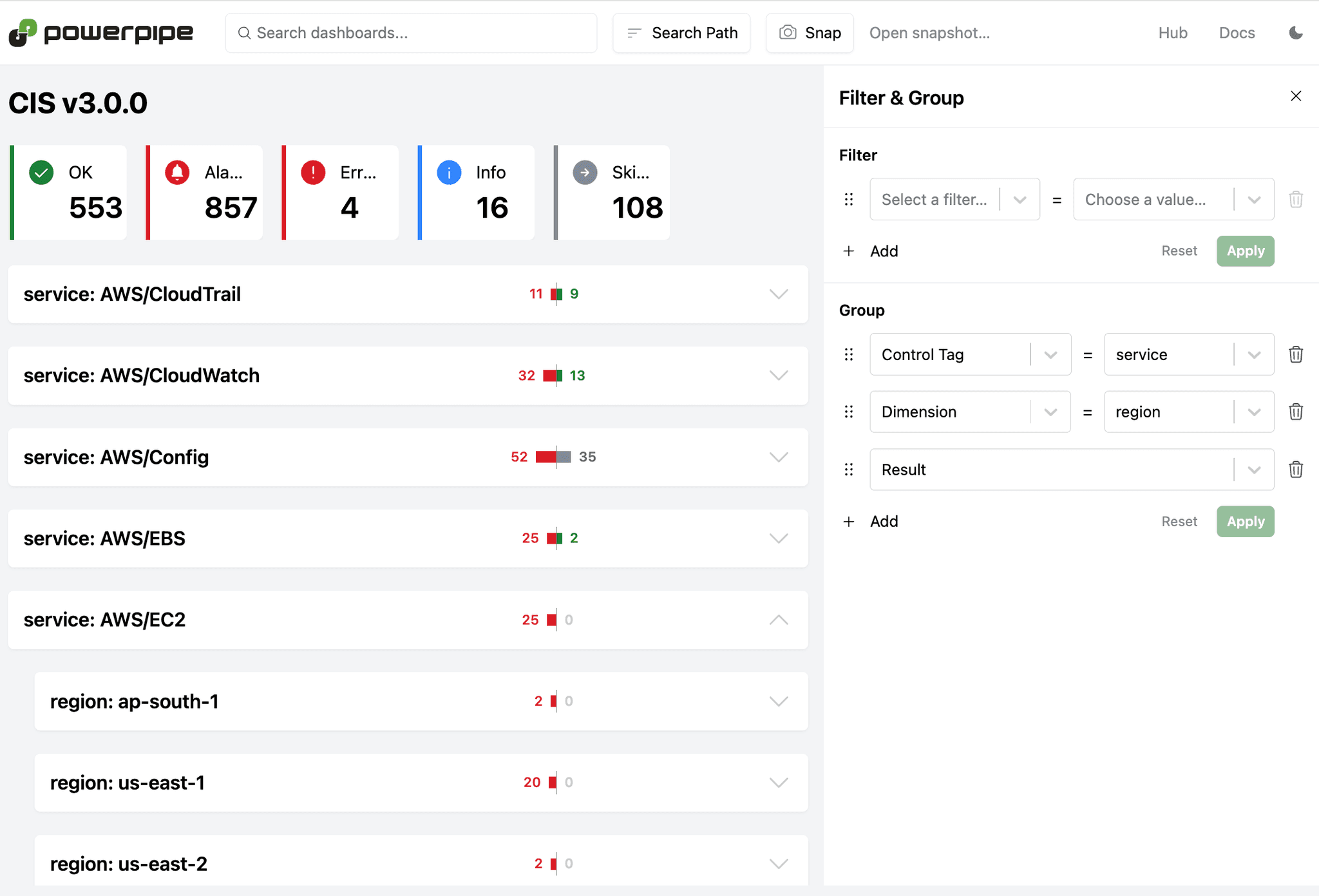Click the camera Snap button
The height and width of the screenshot is (896, 1319).
(810, 33)
